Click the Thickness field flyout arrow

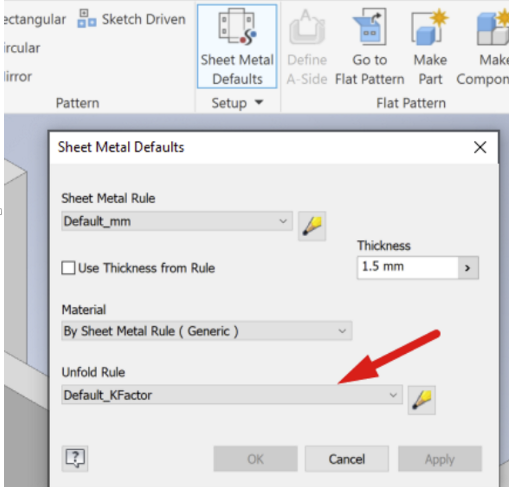pyautogui.click(x=468, y=268)
